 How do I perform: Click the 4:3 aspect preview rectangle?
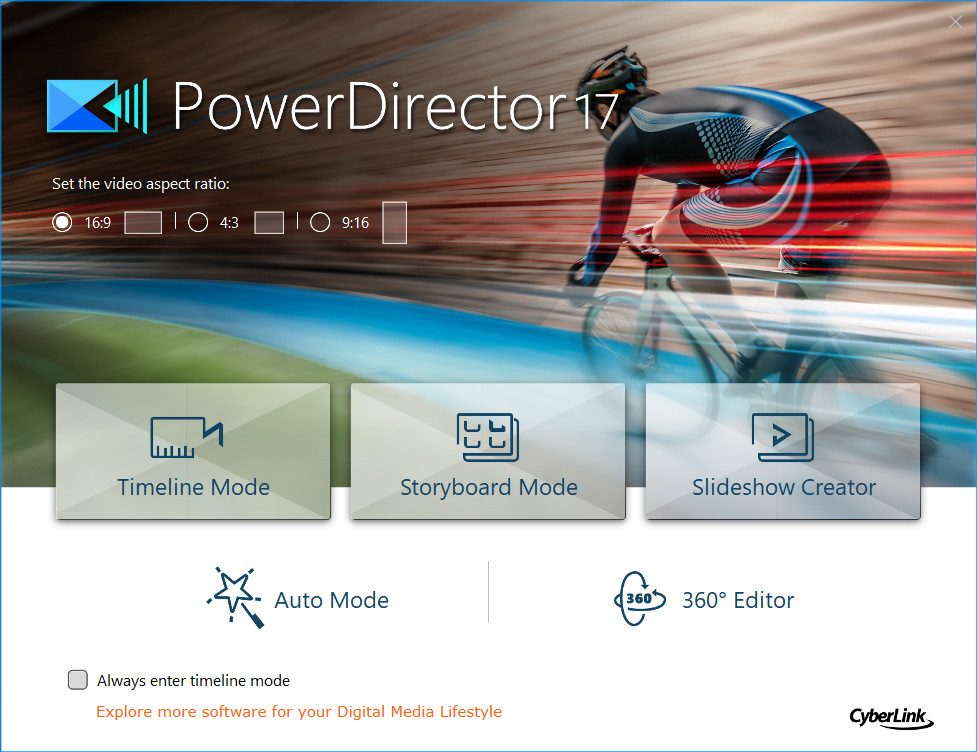[268, 222]
